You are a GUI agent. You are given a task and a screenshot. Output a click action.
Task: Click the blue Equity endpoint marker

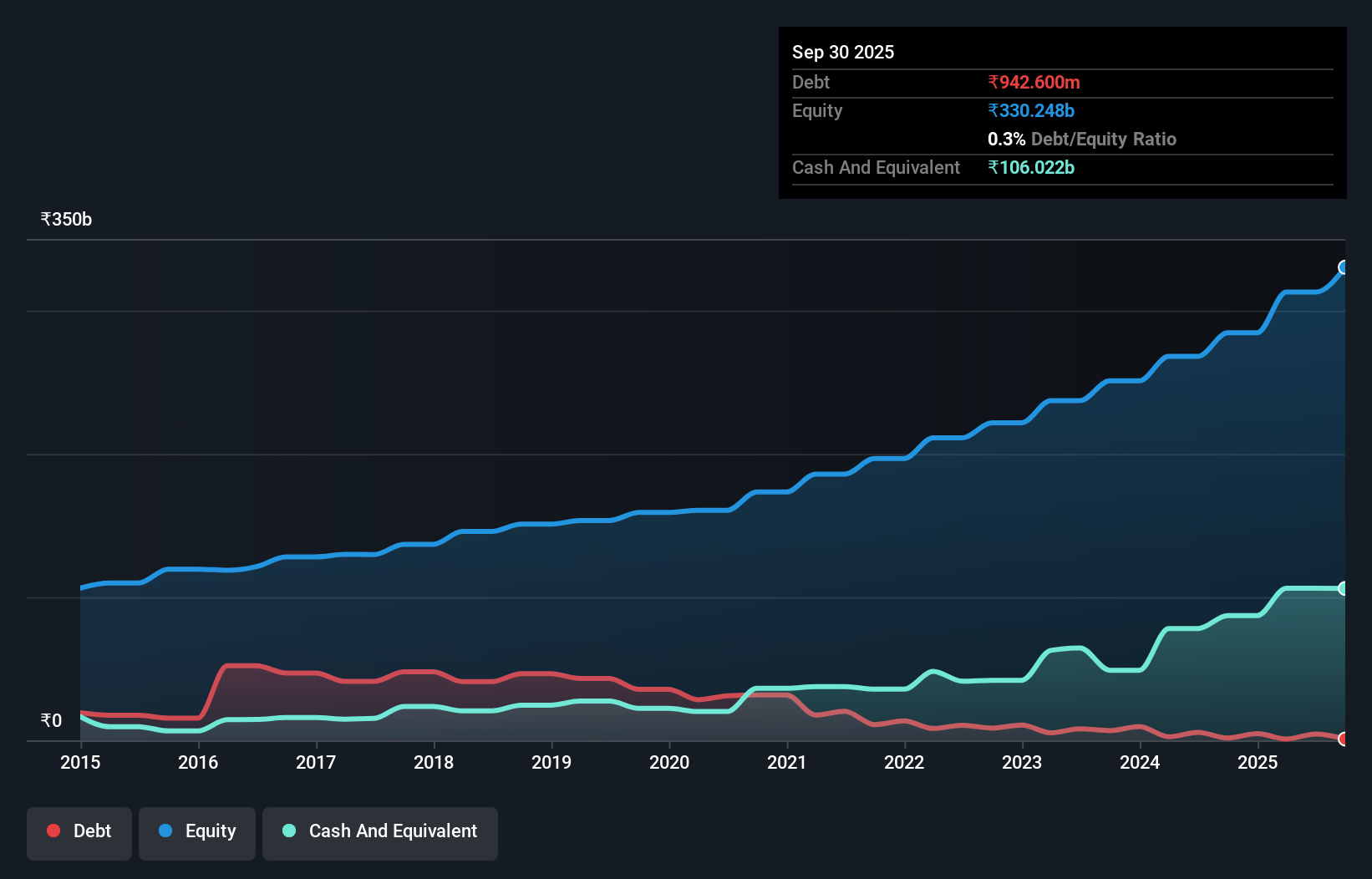1344,267
